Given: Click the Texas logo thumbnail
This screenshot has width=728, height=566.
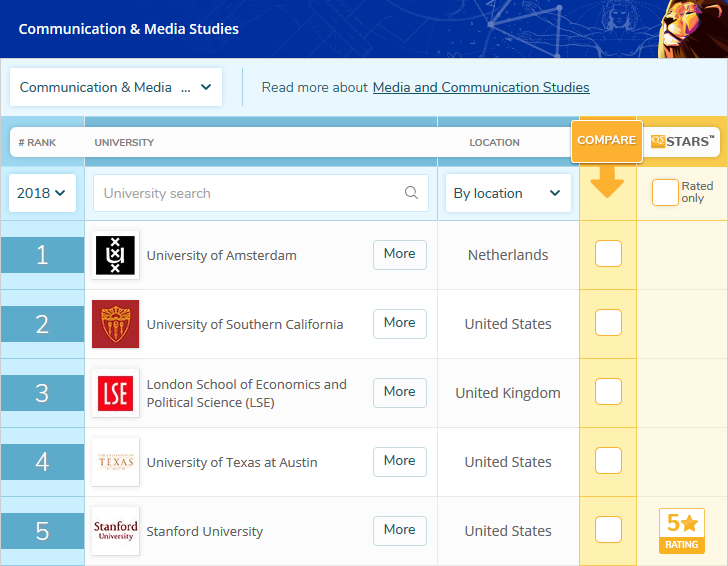Looking at the screenshot, I should coord(116,462).
